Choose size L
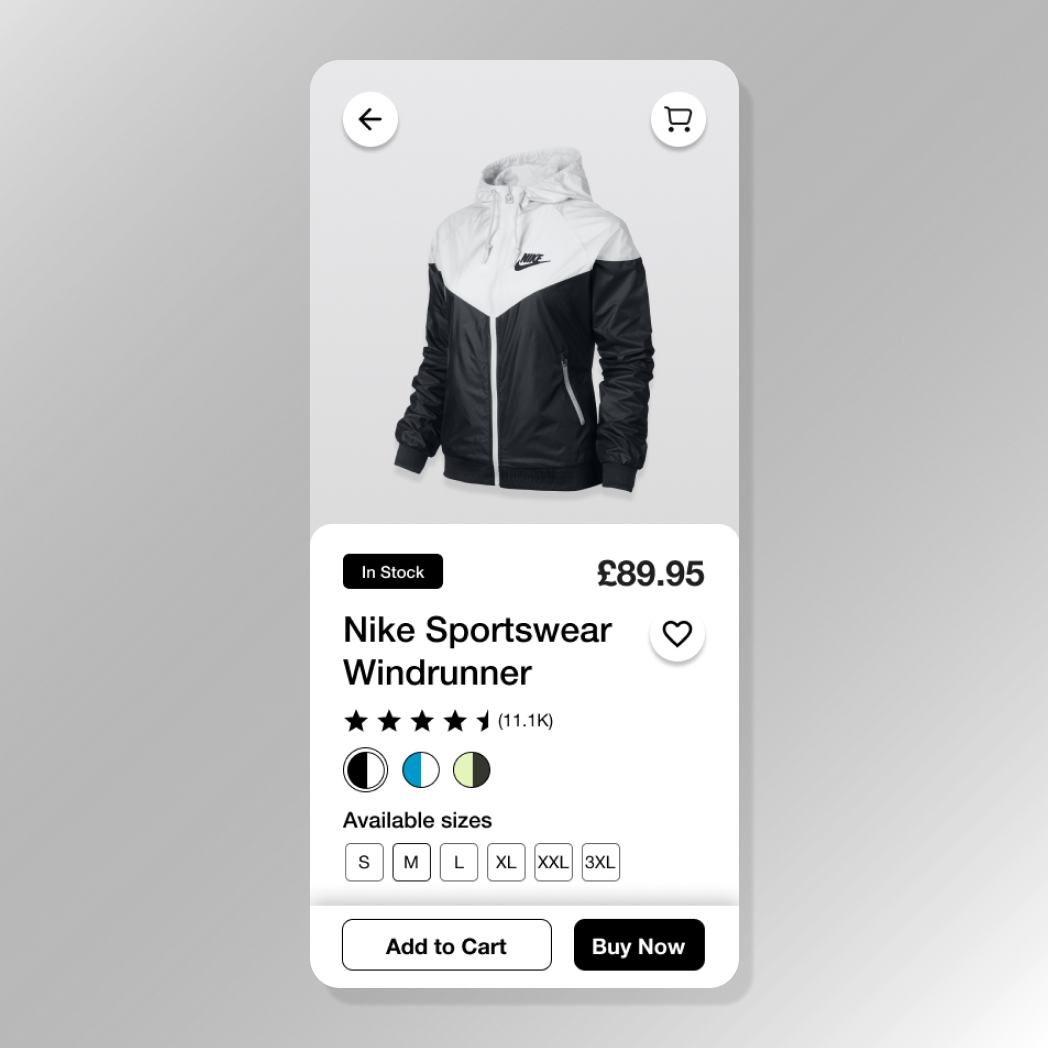The image size is (1048, 1048). point(458,862)
